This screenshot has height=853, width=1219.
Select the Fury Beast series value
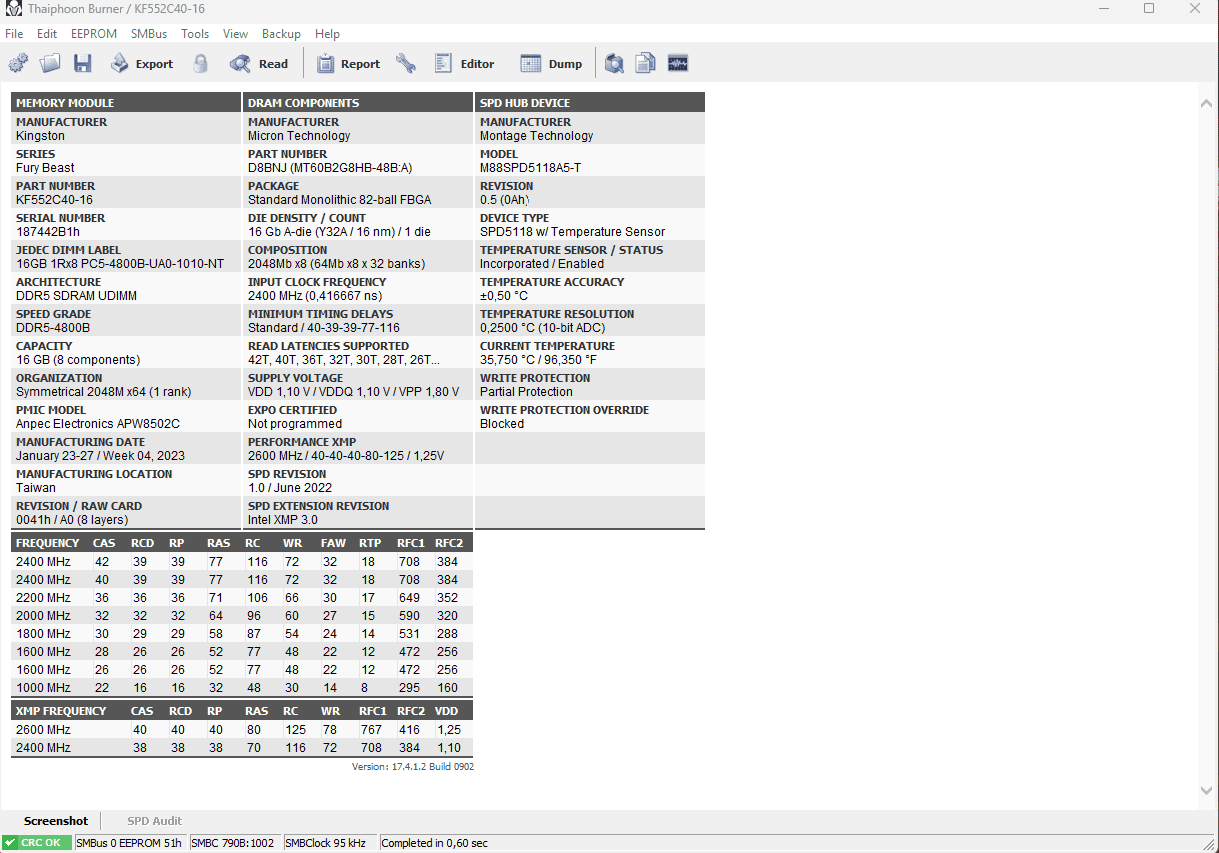(45, 168)
